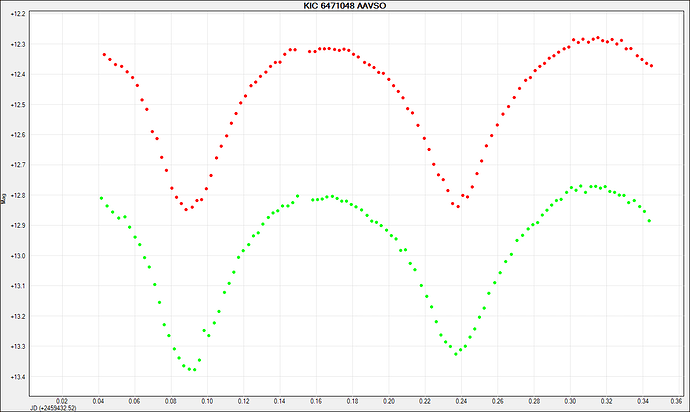Viewport: 690px width, 412px height.
Task: Click the +12.3 y-axis tick label
Action: click(x=18, y=44)
